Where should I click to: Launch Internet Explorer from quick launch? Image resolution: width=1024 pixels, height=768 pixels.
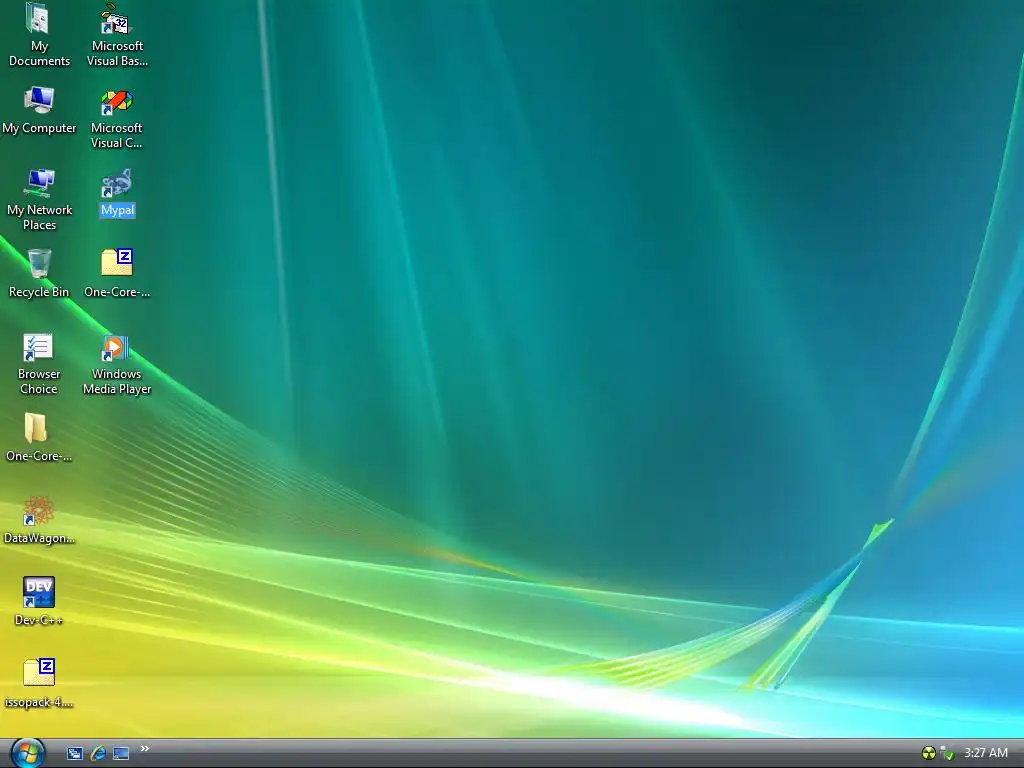pyautogui.click(x=98, y=754)
